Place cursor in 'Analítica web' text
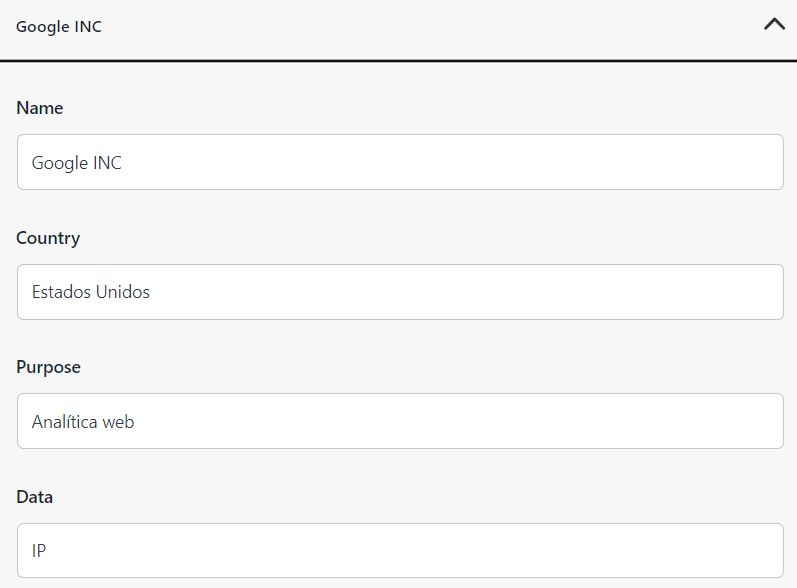 (83, 421)
